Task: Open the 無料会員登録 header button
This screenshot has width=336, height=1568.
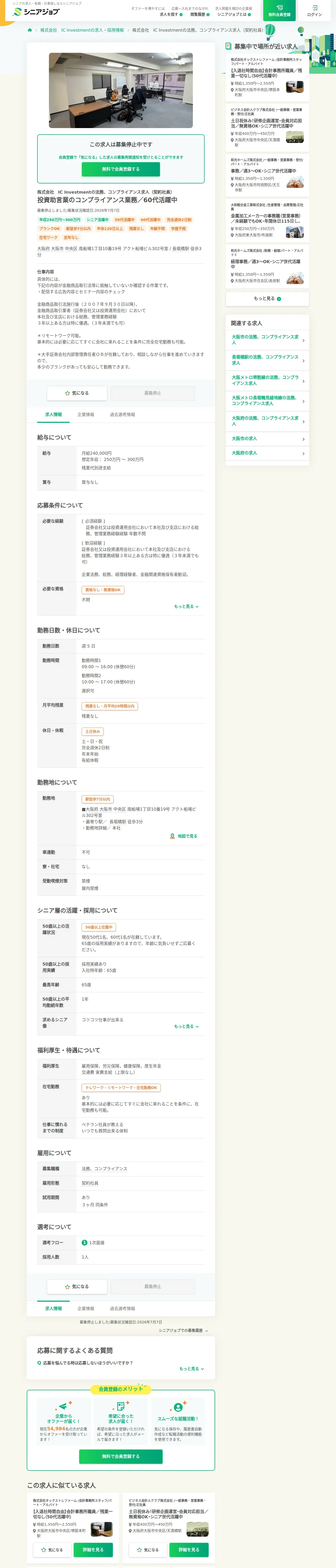Action: click(x=279, y=11)
